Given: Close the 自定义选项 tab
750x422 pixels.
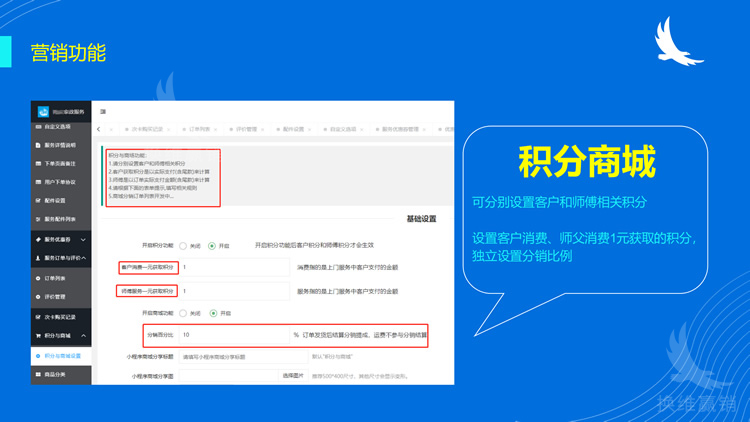Looking at the screenshot, I should (x=362, y=130).
